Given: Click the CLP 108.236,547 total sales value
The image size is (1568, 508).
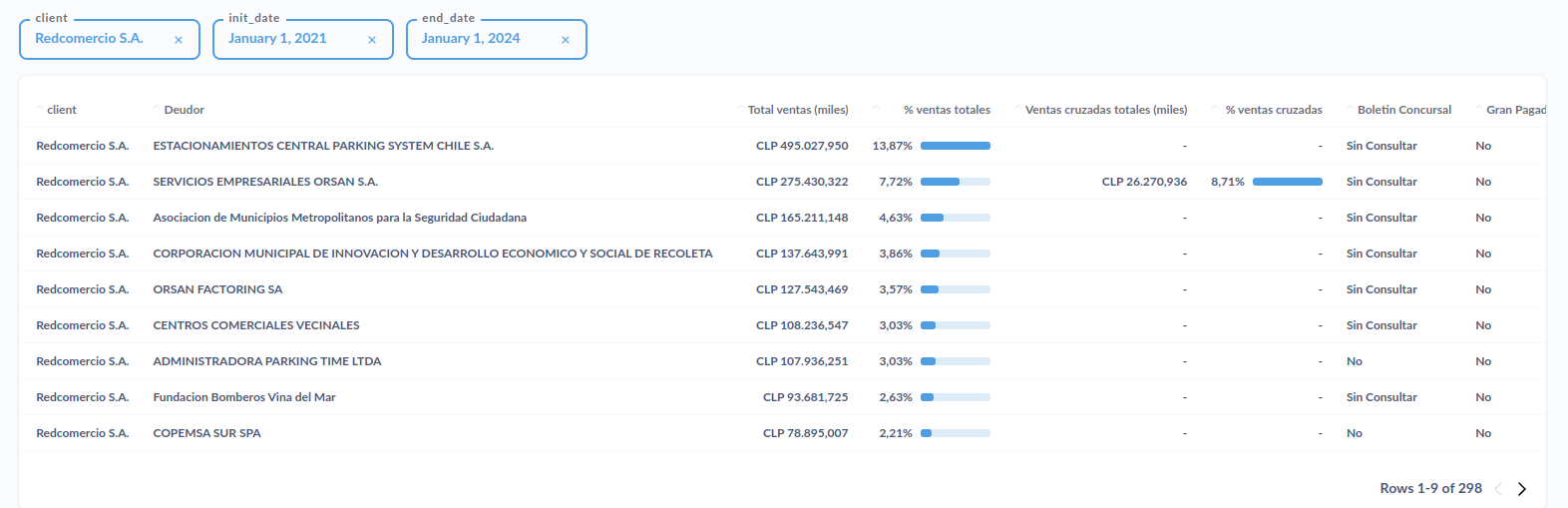Looking at the screenshot, I should (802, 325).
